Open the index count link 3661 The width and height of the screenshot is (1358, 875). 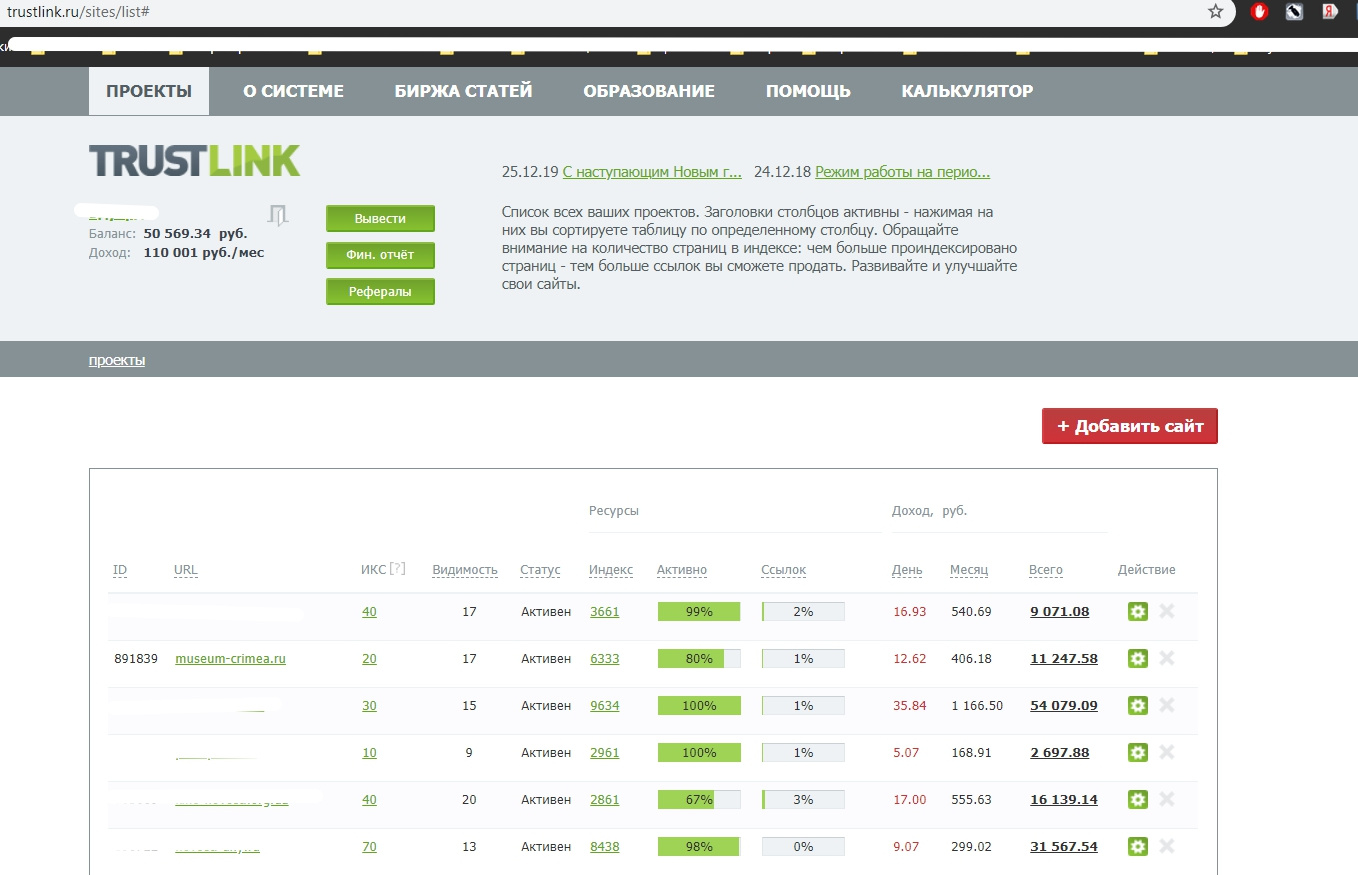click(x=605, y=611)
